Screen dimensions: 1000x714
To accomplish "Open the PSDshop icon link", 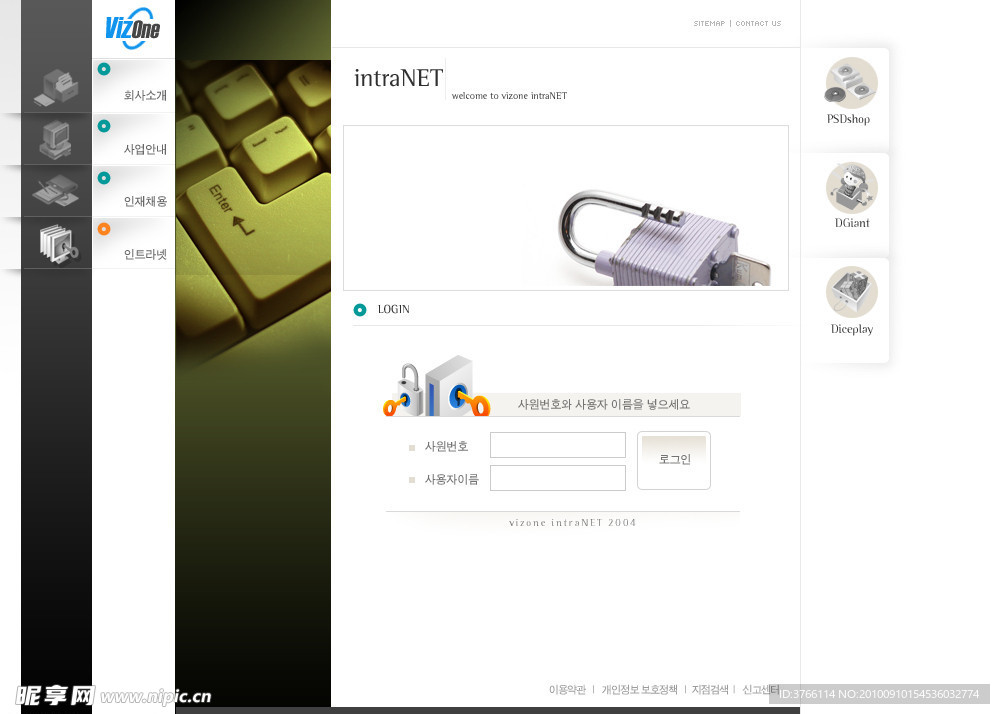I will click(851, 84).
